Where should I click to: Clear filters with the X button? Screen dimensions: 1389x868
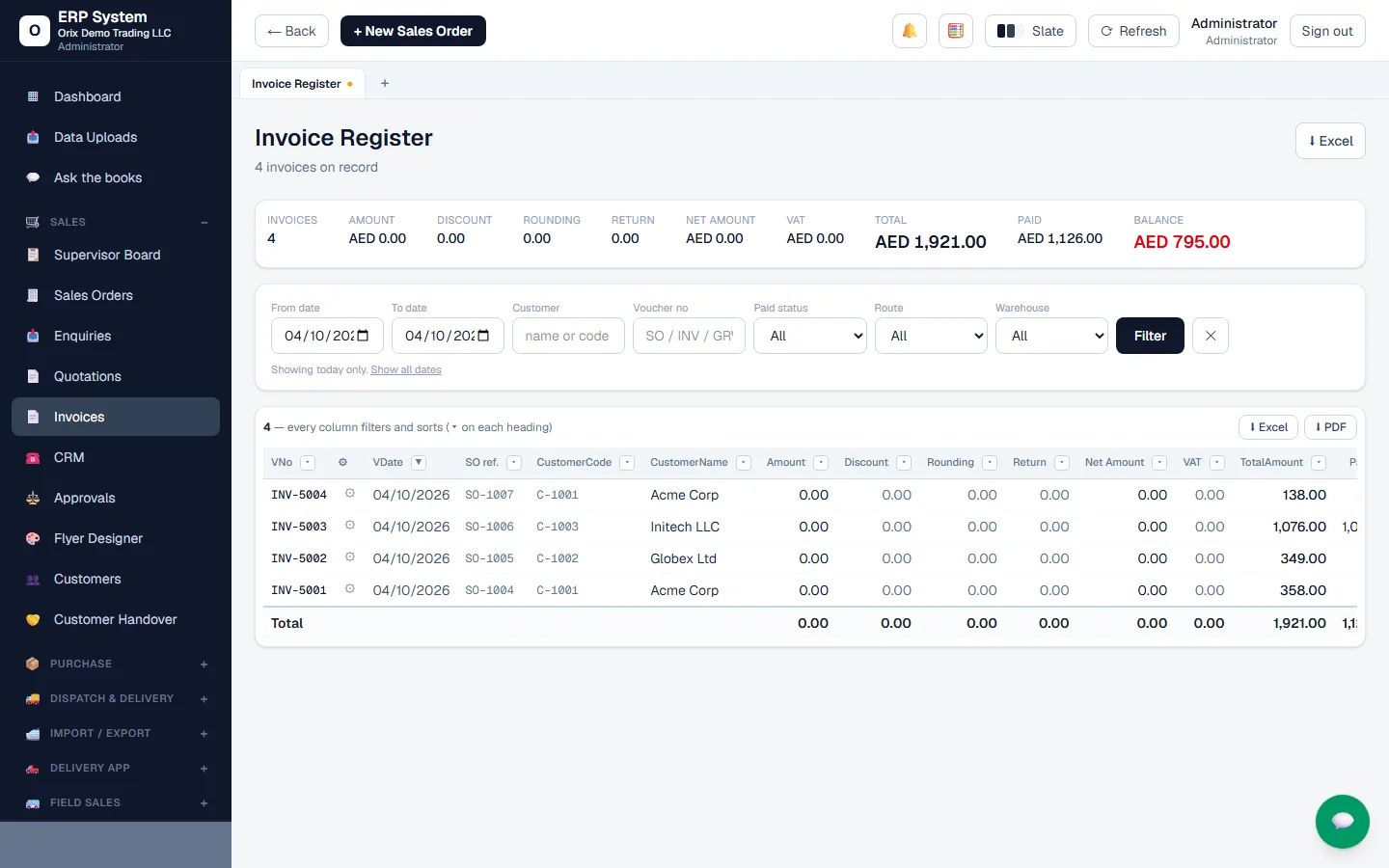[x=1211, y=336]
